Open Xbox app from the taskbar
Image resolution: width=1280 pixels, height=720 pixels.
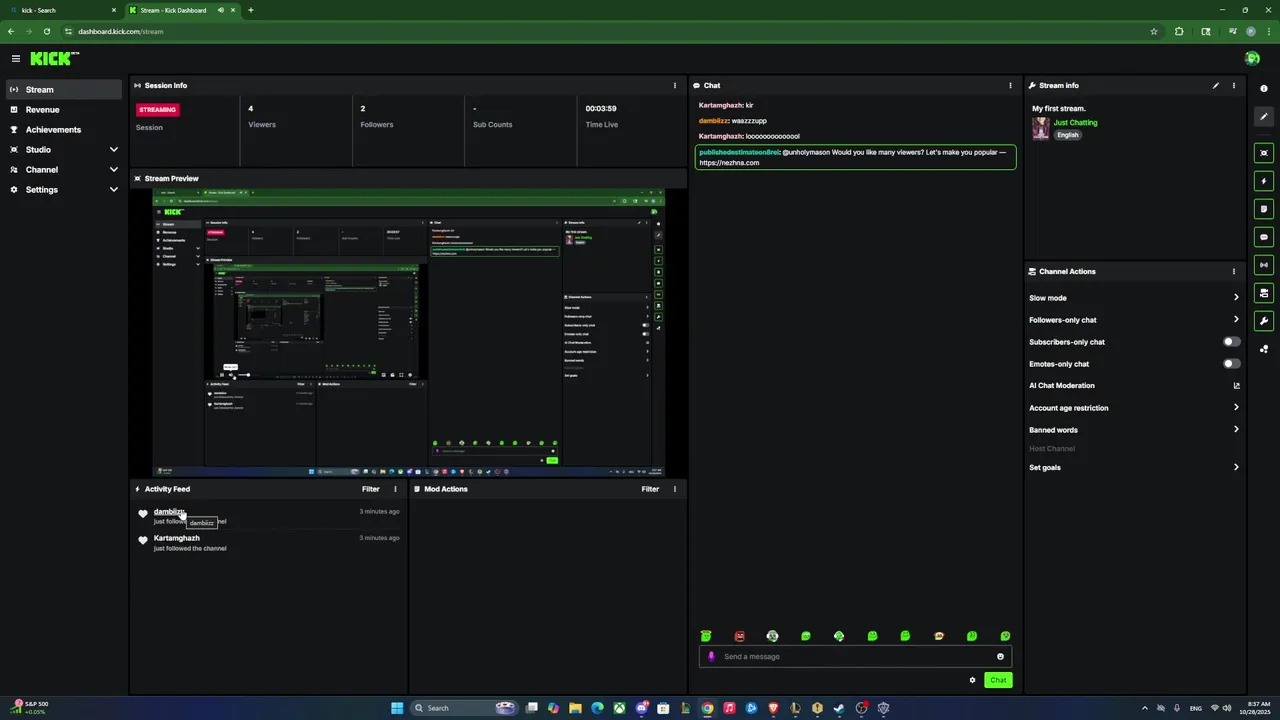coord(619,708)
